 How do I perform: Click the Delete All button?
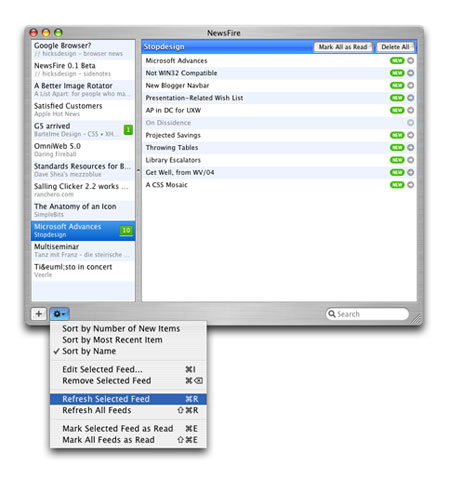pos(395,47)
